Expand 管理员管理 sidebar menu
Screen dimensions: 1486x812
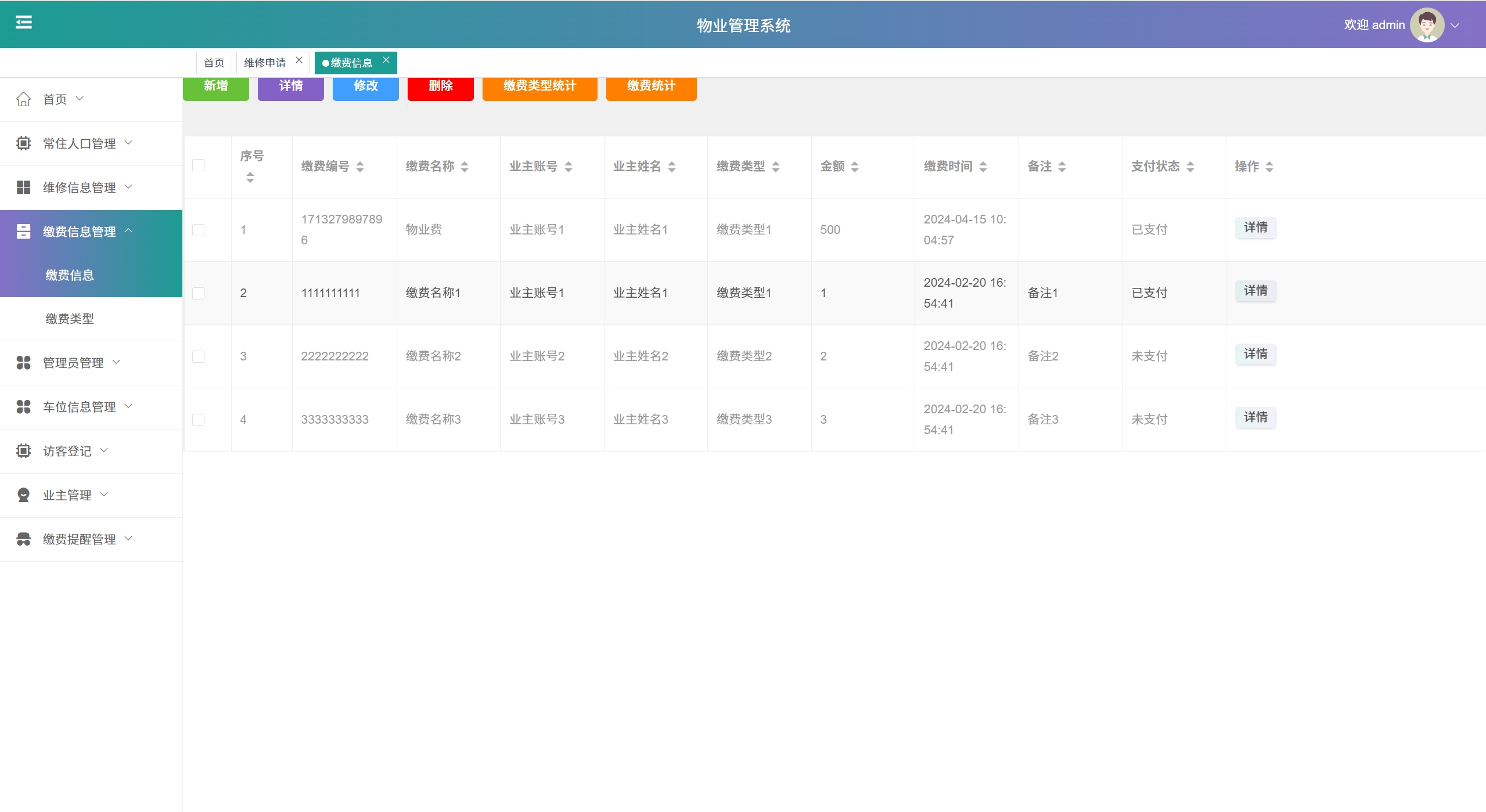pos(91,363)
